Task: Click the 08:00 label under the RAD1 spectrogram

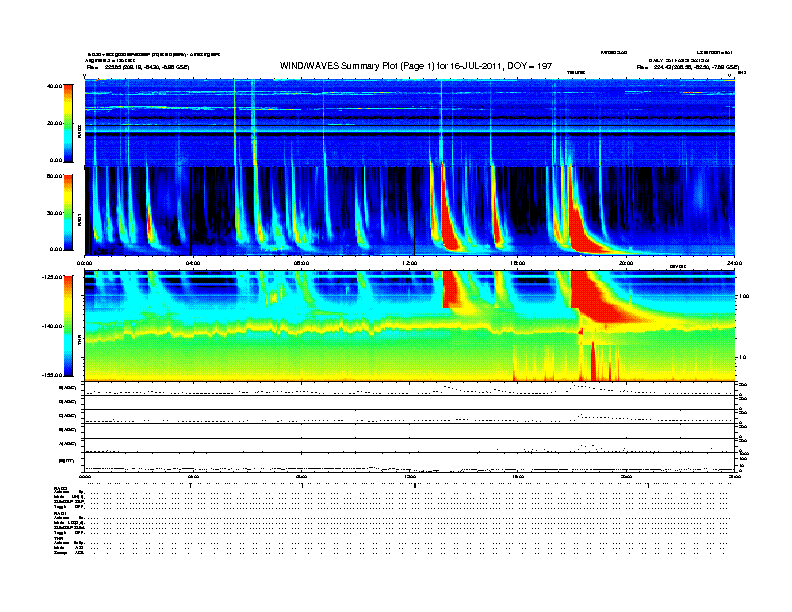Action: (301, 263)
